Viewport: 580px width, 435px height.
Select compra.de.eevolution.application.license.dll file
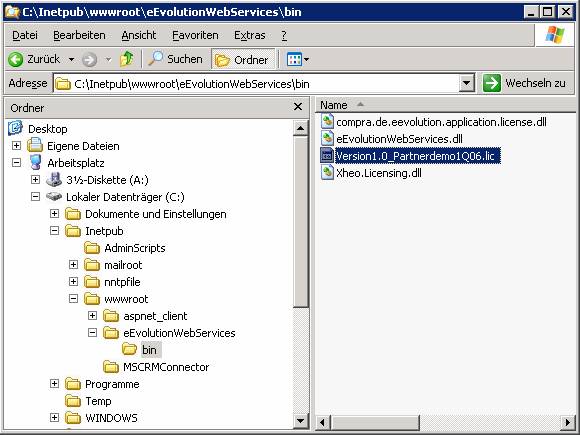[x=434, y=122]
